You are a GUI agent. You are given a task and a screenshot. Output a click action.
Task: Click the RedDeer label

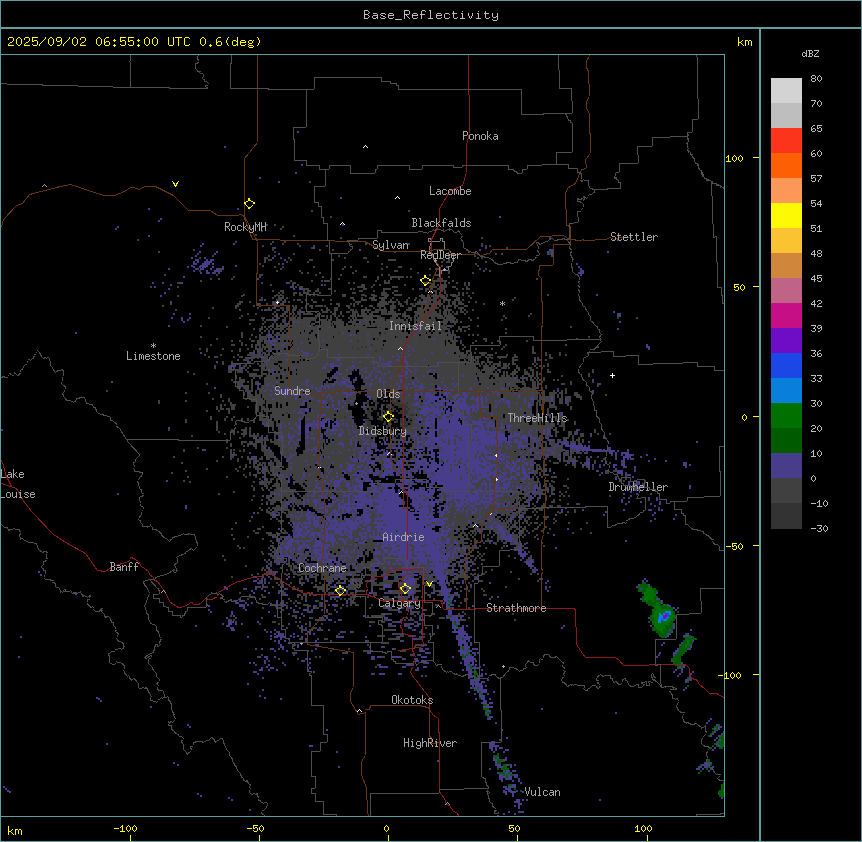pyautogui.click(x=440, y=255)
